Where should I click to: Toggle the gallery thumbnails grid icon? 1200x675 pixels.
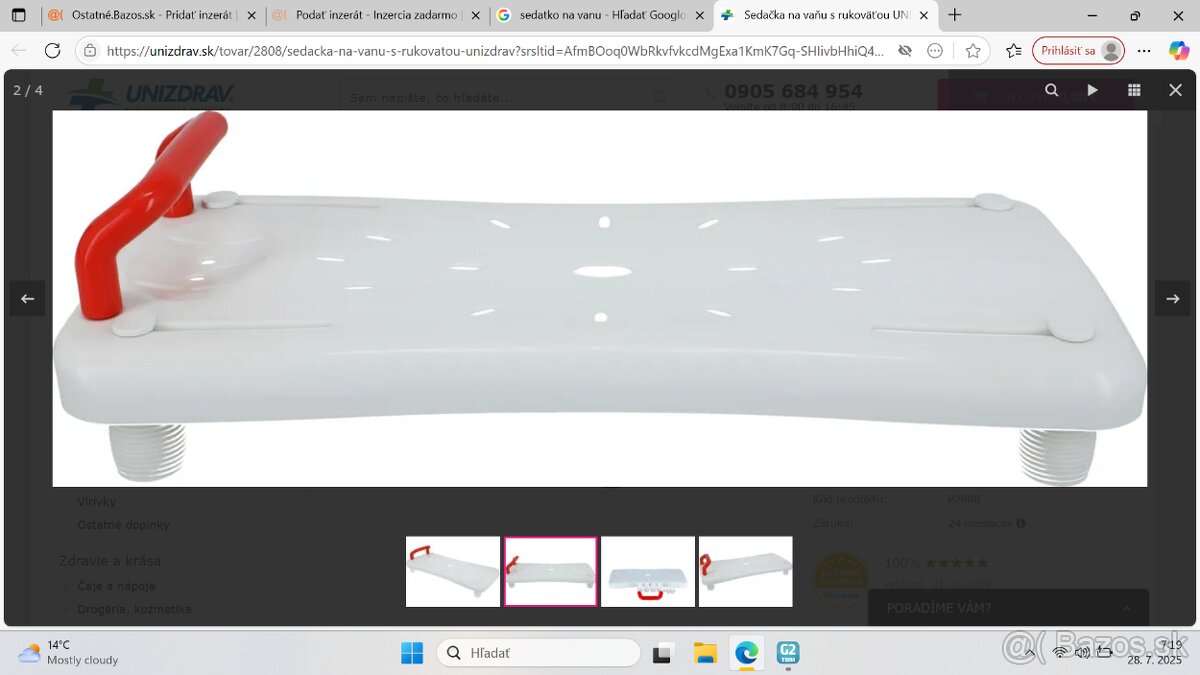pyautogui.click(x=1134, y=90)
